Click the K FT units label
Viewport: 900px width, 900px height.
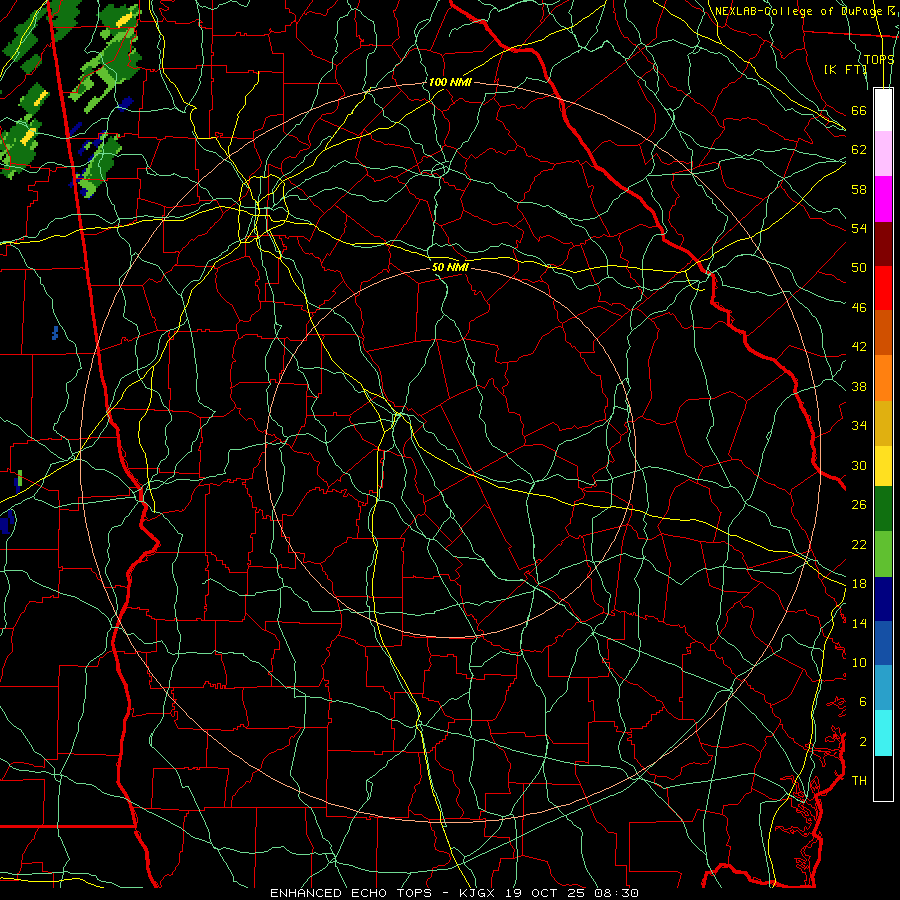[845, 69]
